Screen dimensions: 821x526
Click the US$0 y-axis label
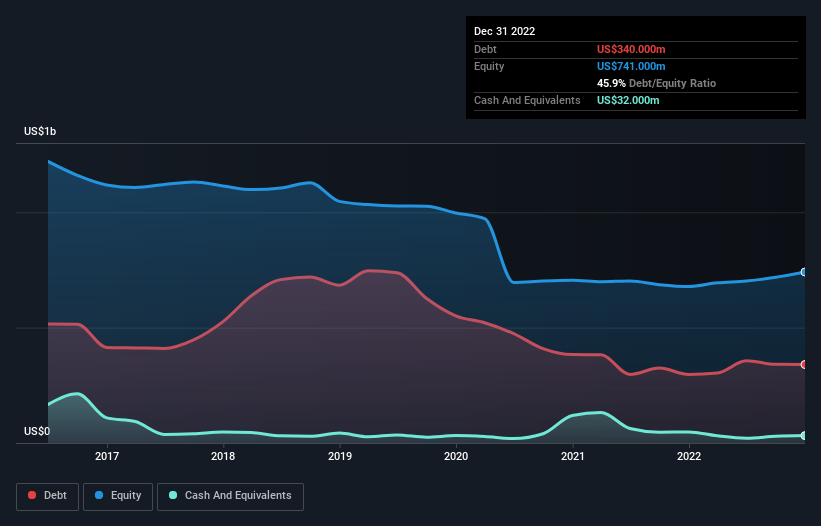coord(37,431)
